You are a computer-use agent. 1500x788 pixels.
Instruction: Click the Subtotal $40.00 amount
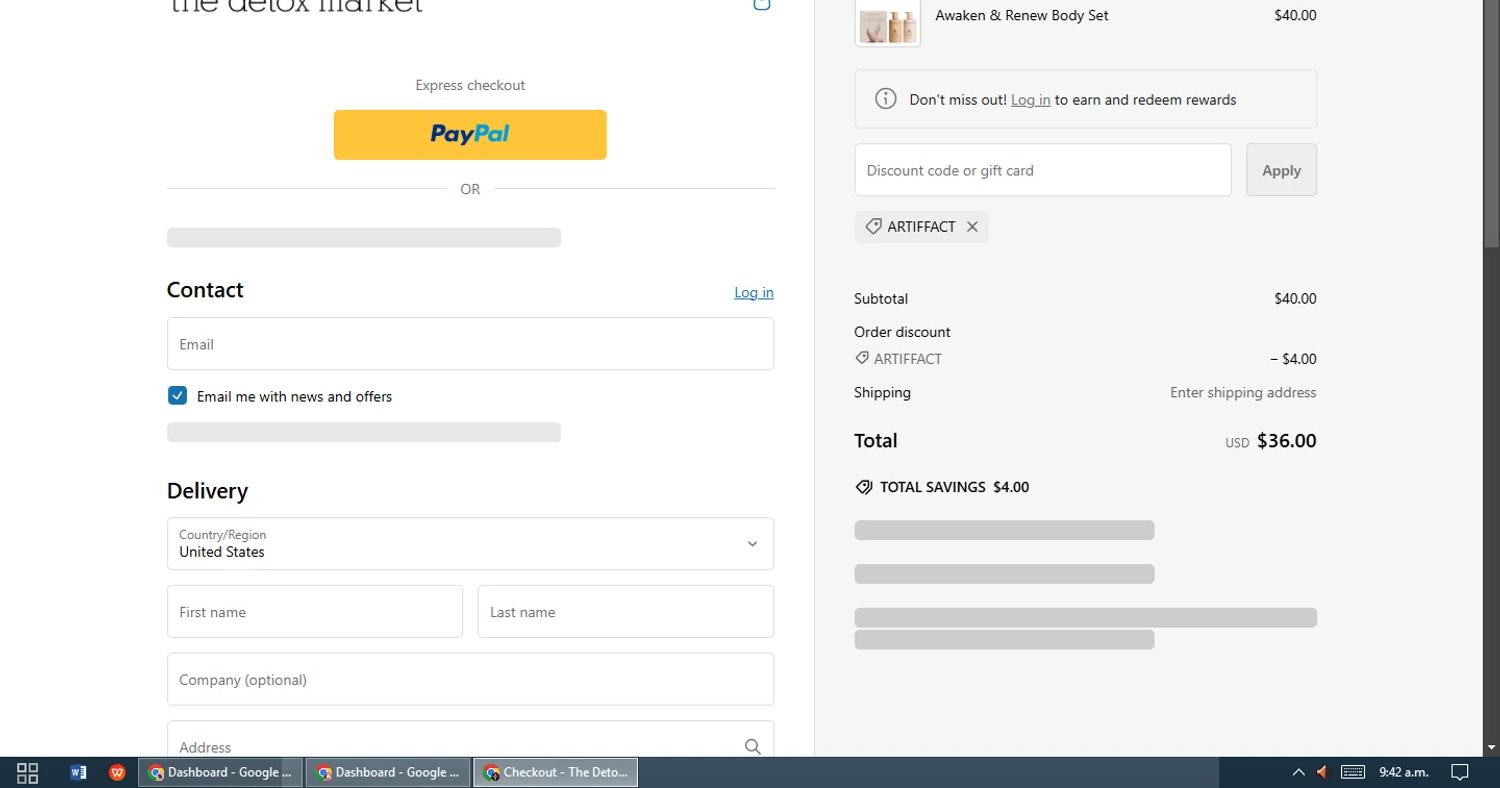[x=1295, y=299]
